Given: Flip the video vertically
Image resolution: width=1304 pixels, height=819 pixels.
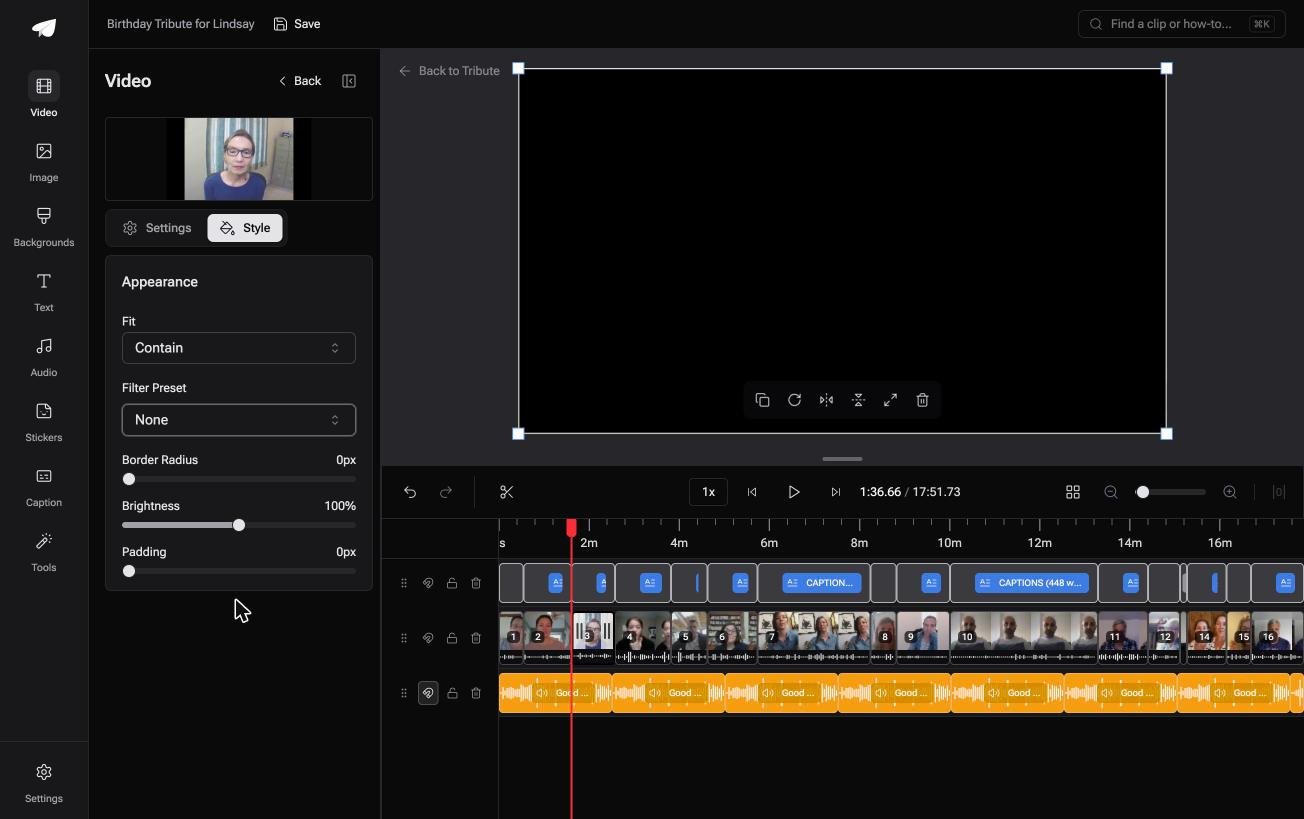Looking at the screenshot, I should point(858,400).
